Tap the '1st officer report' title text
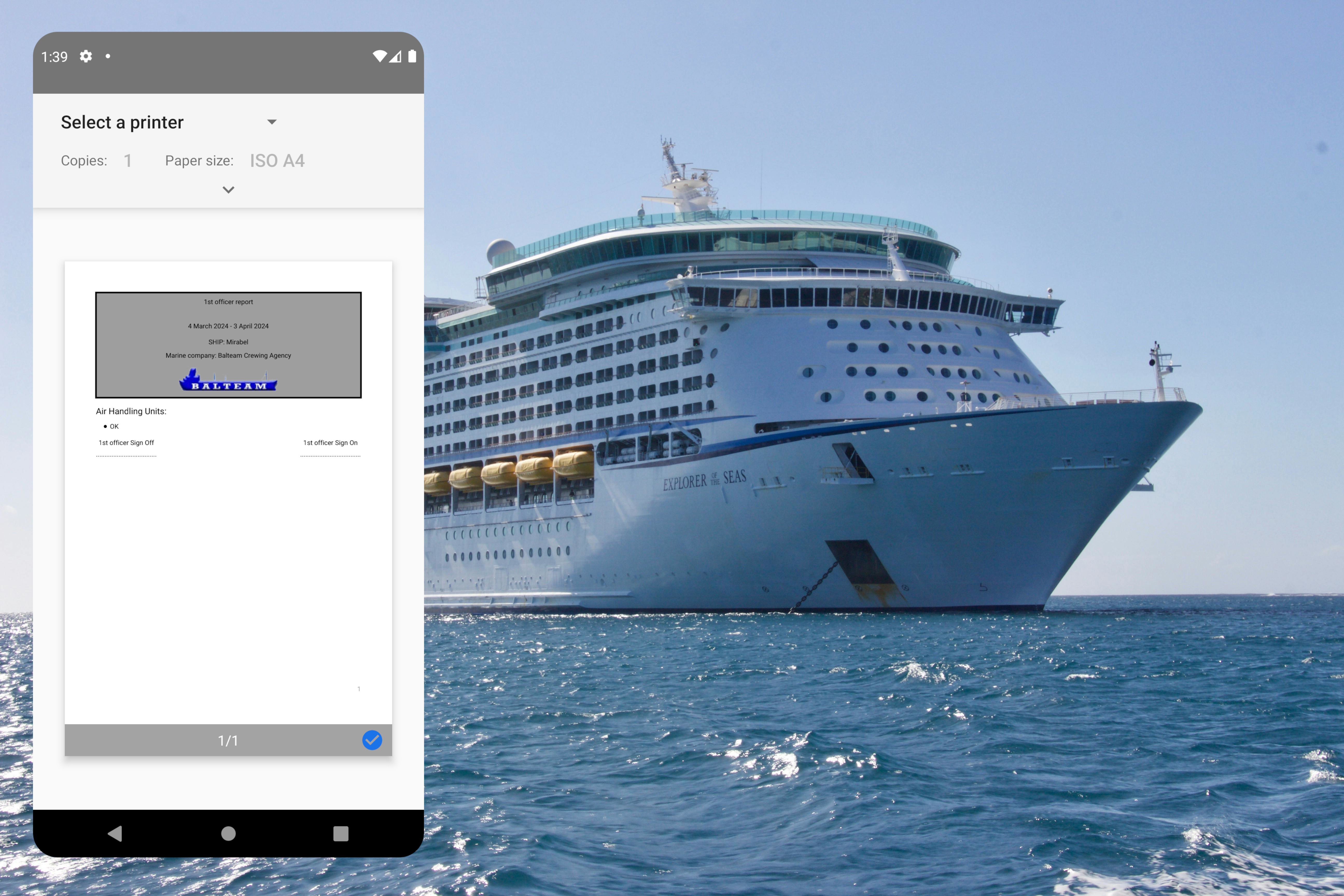The width and height of the screenshot is (1344, 896). 229,302
